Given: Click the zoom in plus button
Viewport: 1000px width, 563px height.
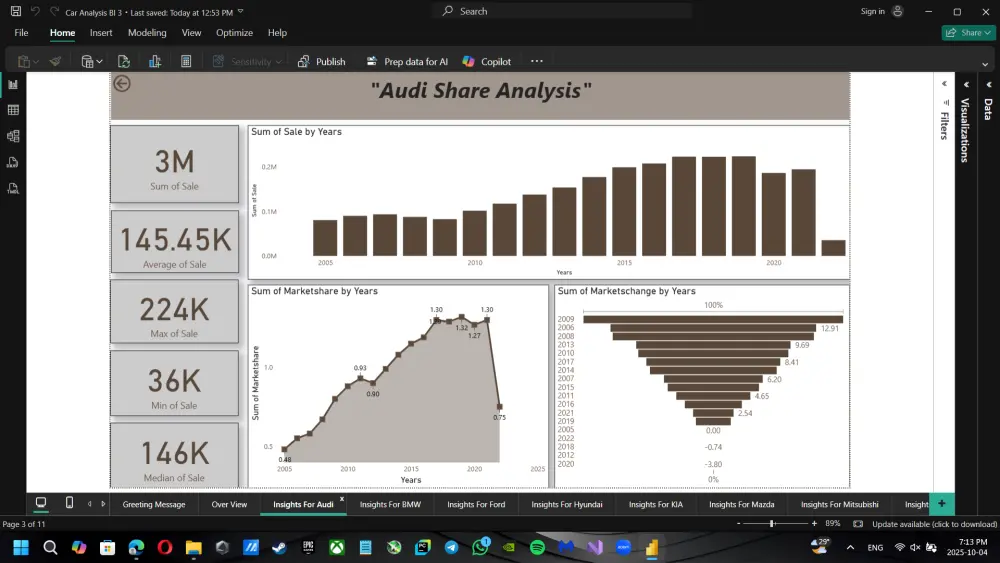Looking at the screenshot, I should click(x=814, y=523).
